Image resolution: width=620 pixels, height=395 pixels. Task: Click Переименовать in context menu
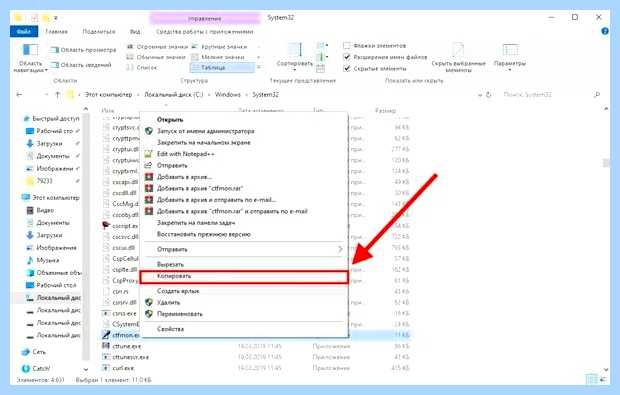pos(180,314)
